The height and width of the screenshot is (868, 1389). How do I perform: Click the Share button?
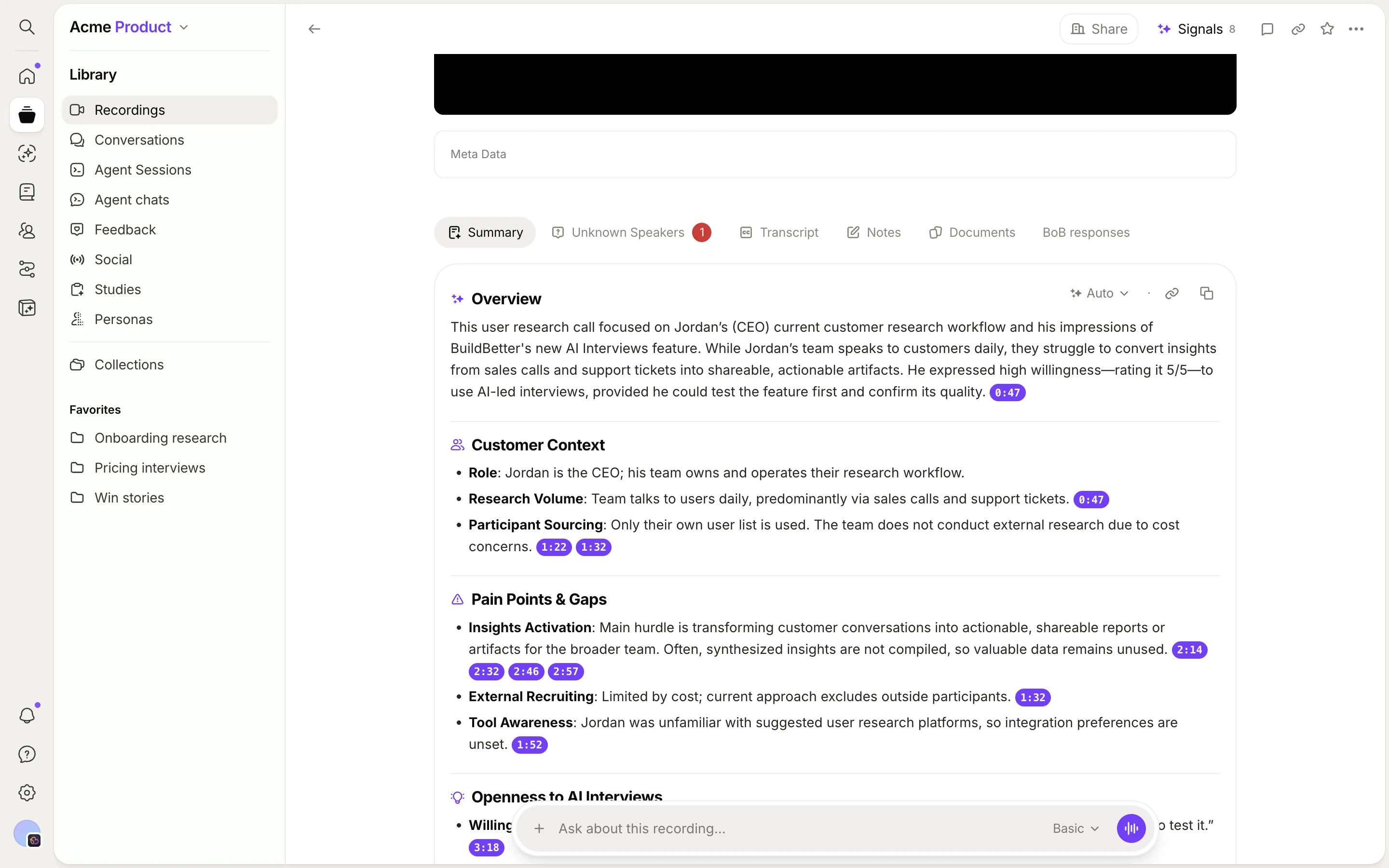(1099, 29)
